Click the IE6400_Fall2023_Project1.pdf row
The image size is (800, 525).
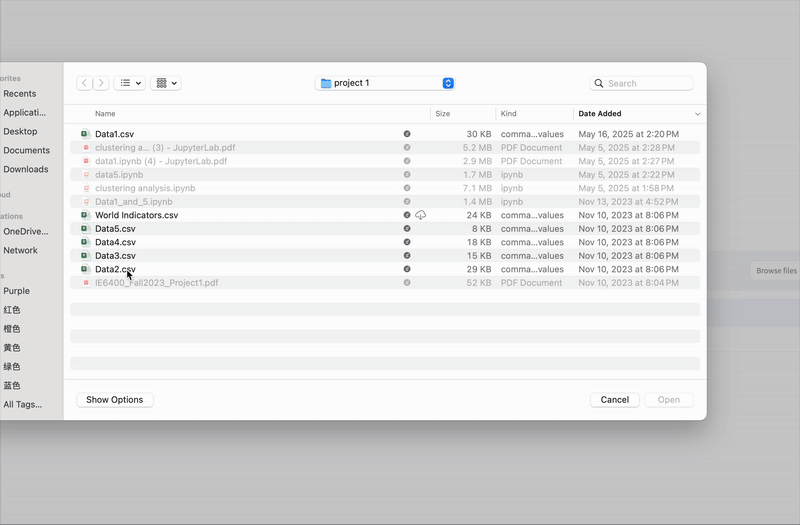click(385, 283)
